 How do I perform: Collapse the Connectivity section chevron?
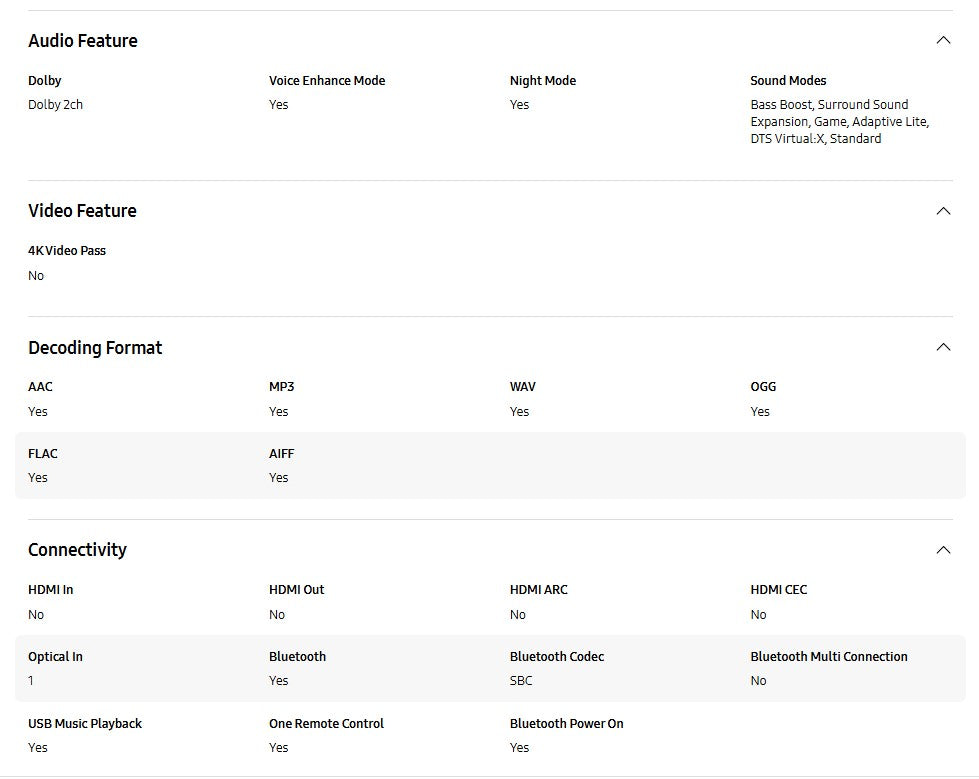point(942,550)
